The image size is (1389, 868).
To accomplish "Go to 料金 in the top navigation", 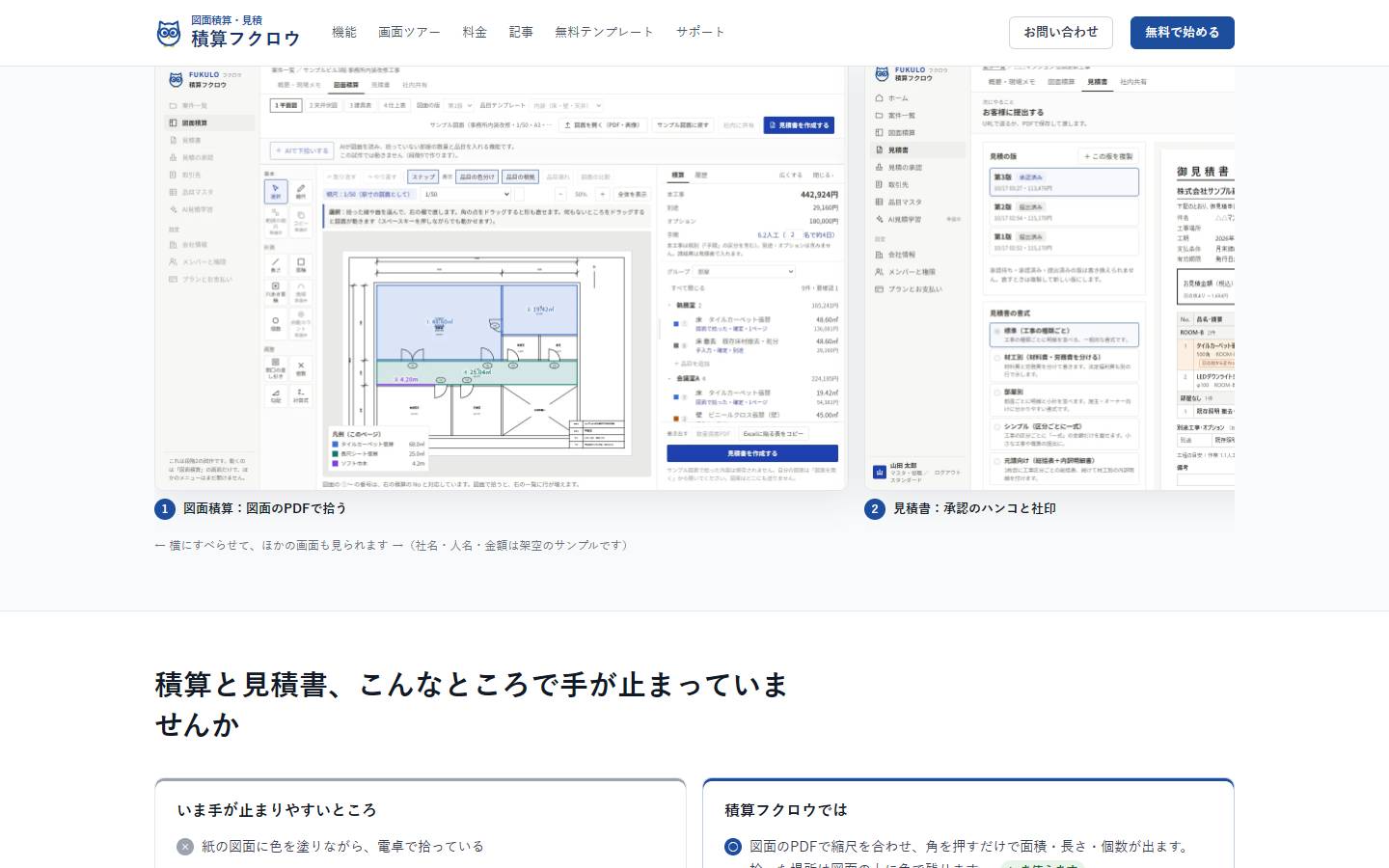I will click(475, 32).
